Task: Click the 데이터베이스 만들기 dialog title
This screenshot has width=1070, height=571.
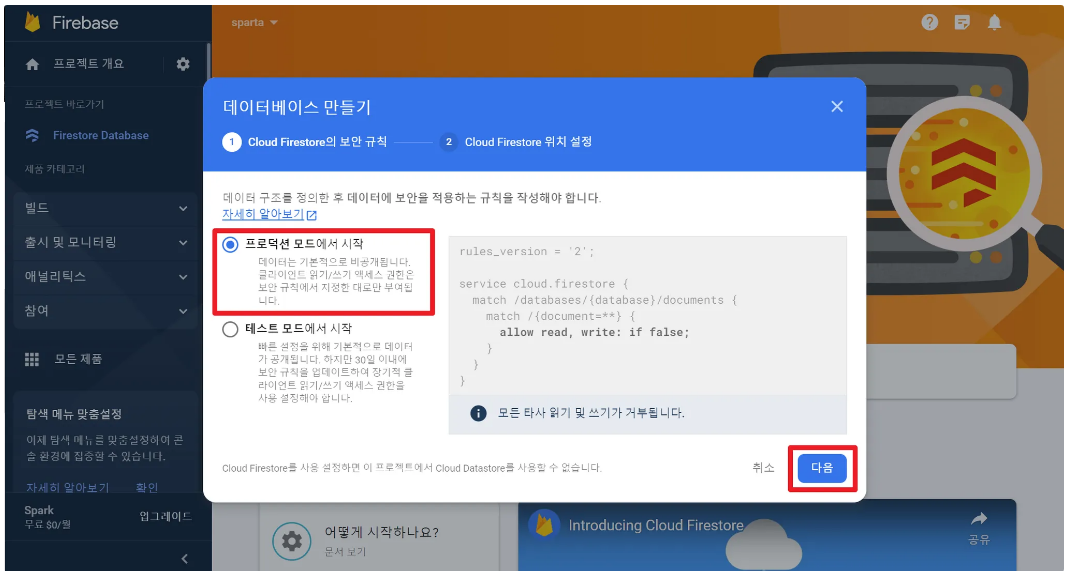Action: (297, 107)
